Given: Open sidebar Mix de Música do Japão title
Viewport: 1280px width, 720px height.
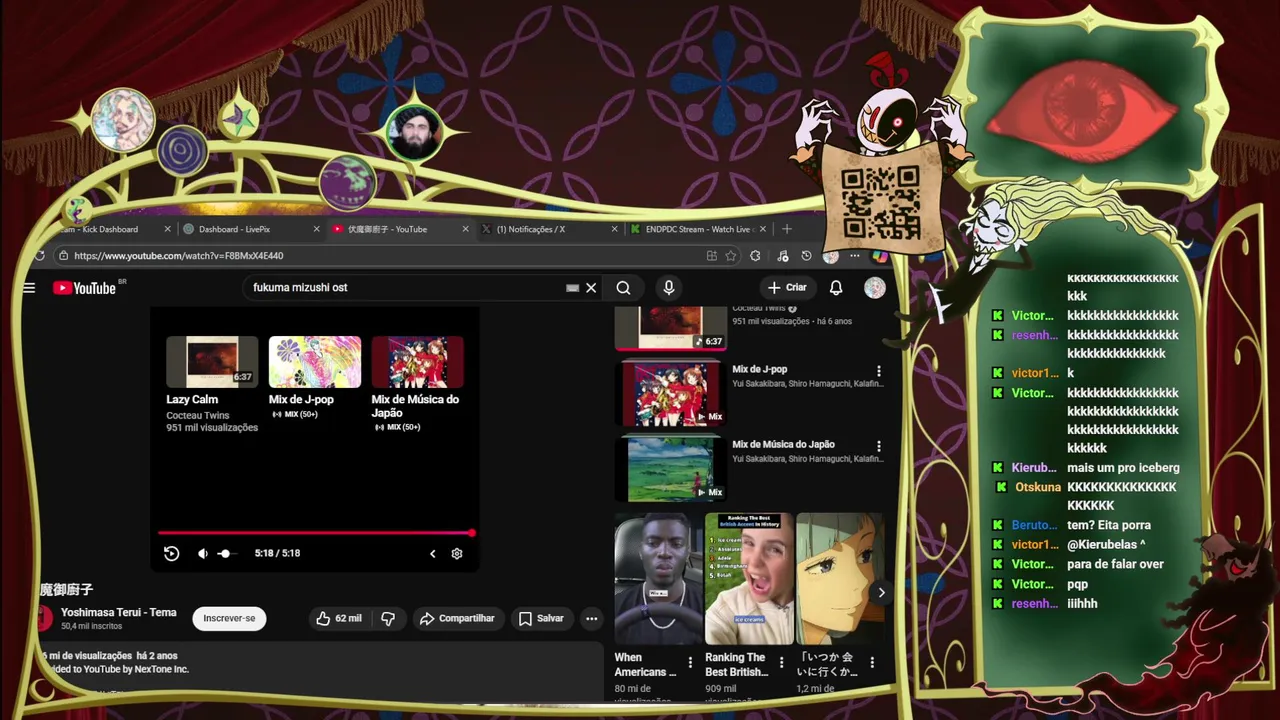Looking at the screenshot, I should tap(783, 444).
